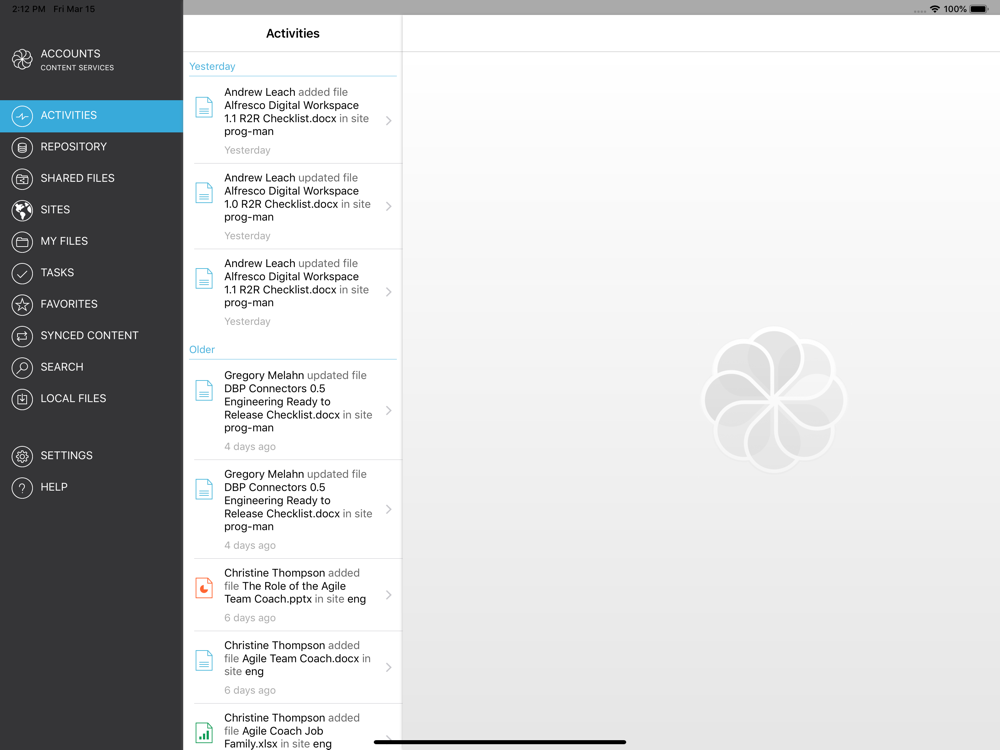The height and width of the screenshot is (750, 1000).
Task: Click the Settings gear icon
Action: (22, 456)
